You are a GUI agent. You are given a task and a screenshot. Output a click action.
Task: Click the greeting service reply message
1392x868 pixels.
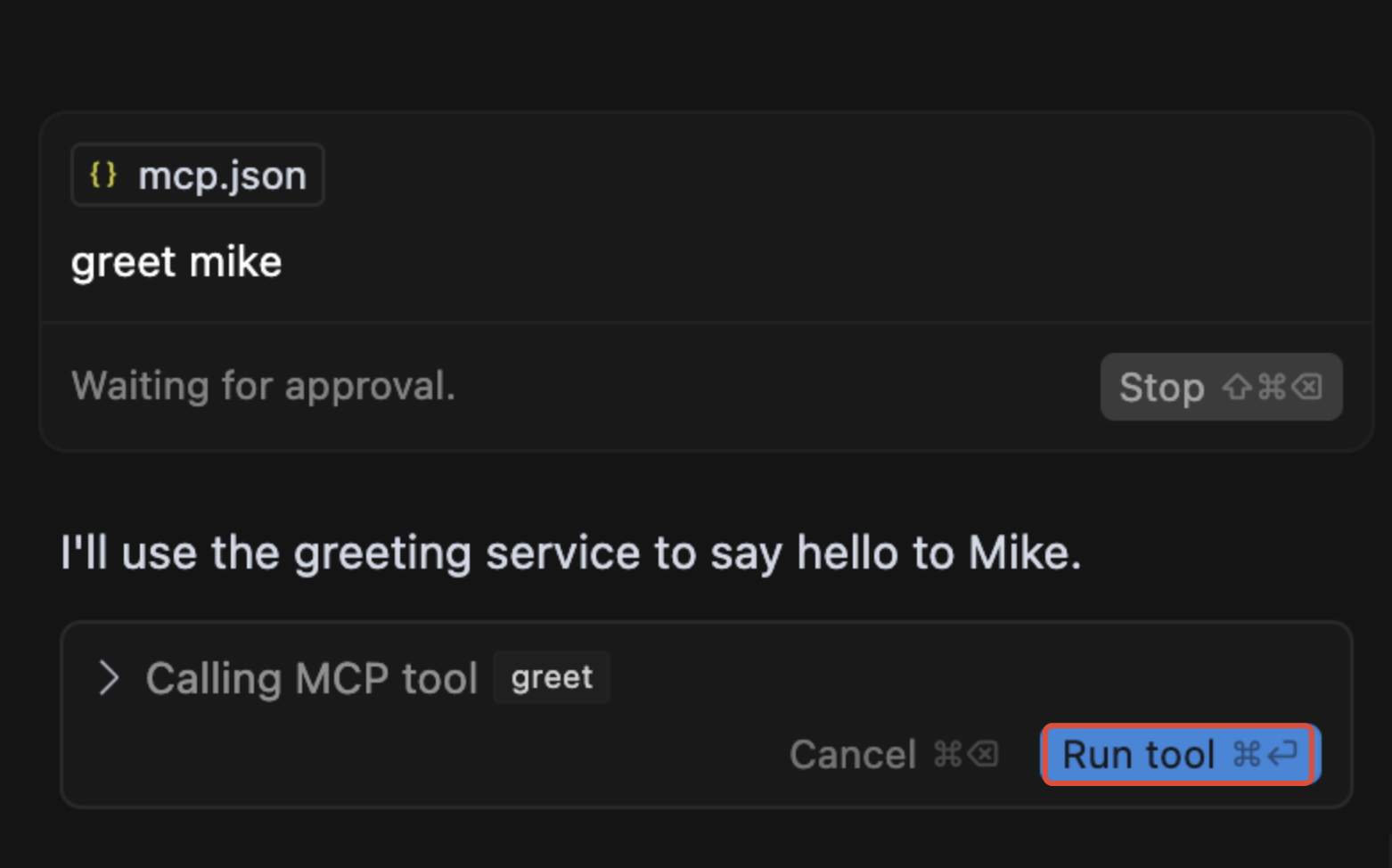coord(570,553)
